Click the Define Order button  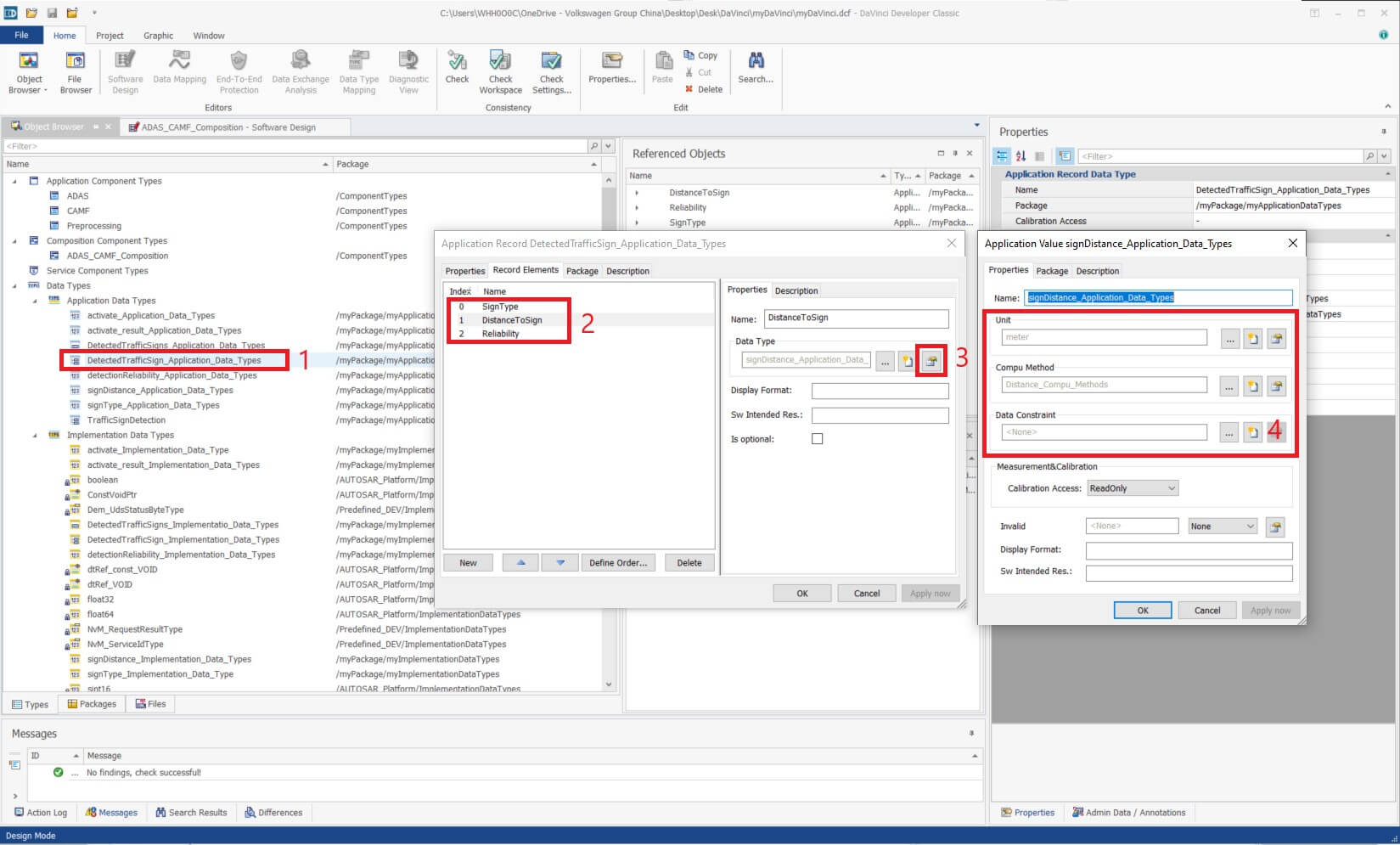point(617,563)
